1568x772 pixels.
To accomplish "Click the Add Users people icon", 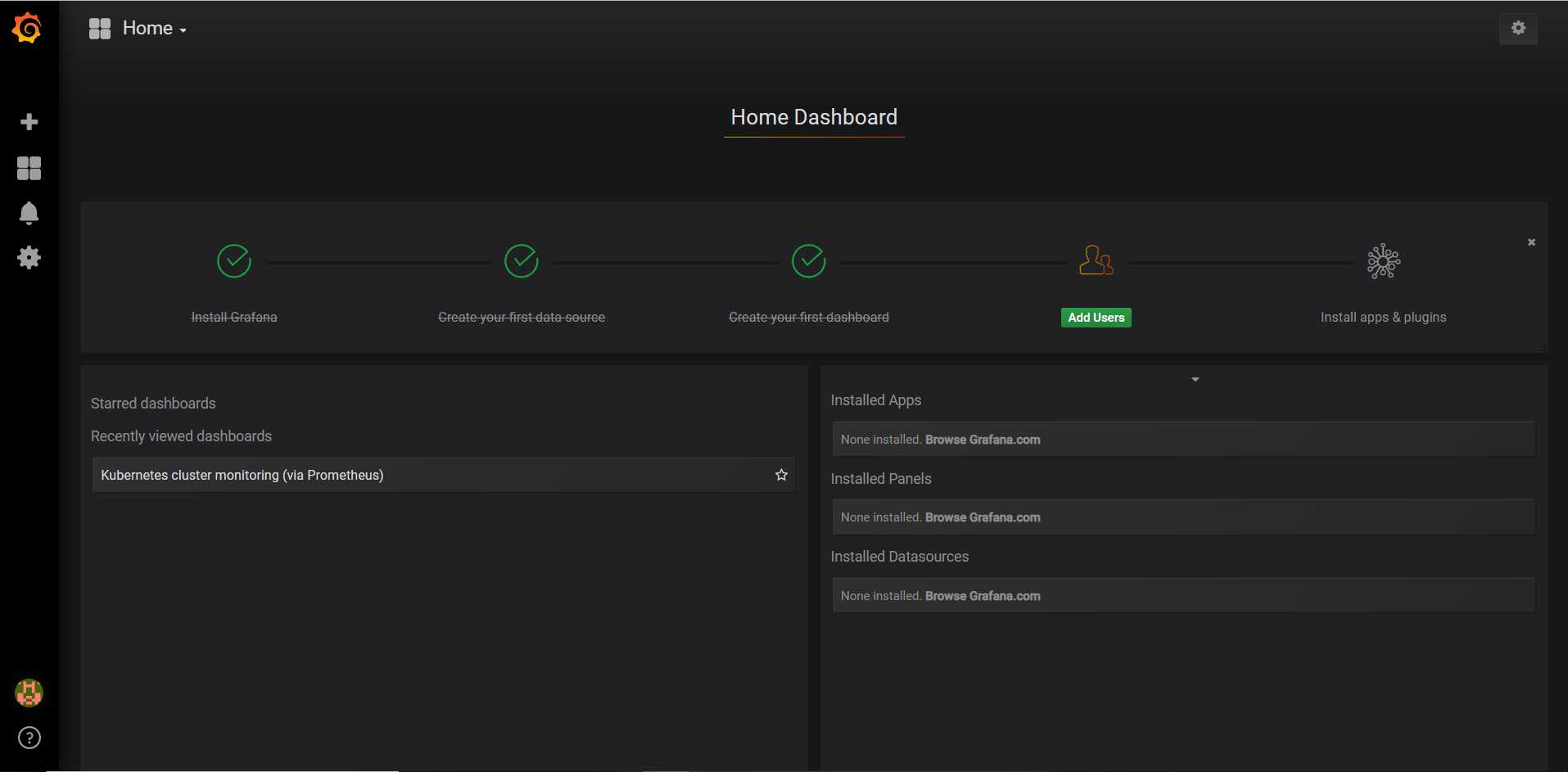I will click(x=1096, y=261).
